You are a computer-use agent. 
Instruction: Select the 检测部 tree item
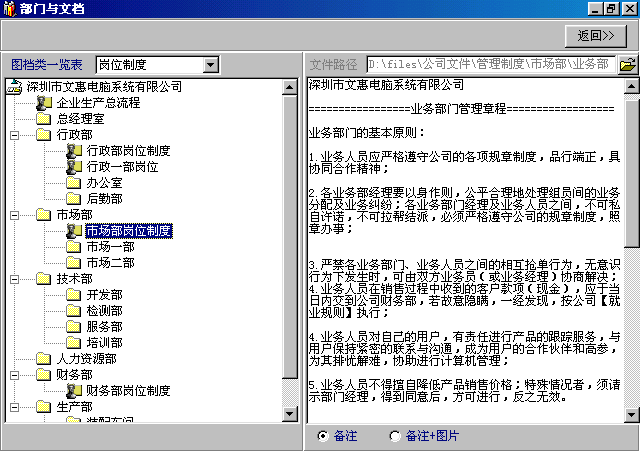(x=104, y=311)
